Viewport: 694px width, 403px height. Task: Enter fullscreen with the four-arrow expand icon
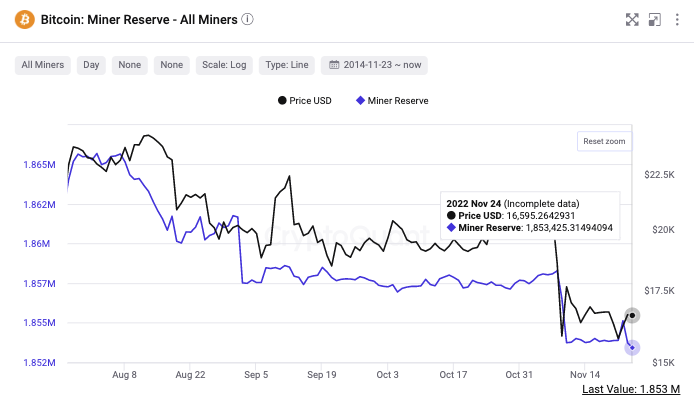click(x=632, y=19)
